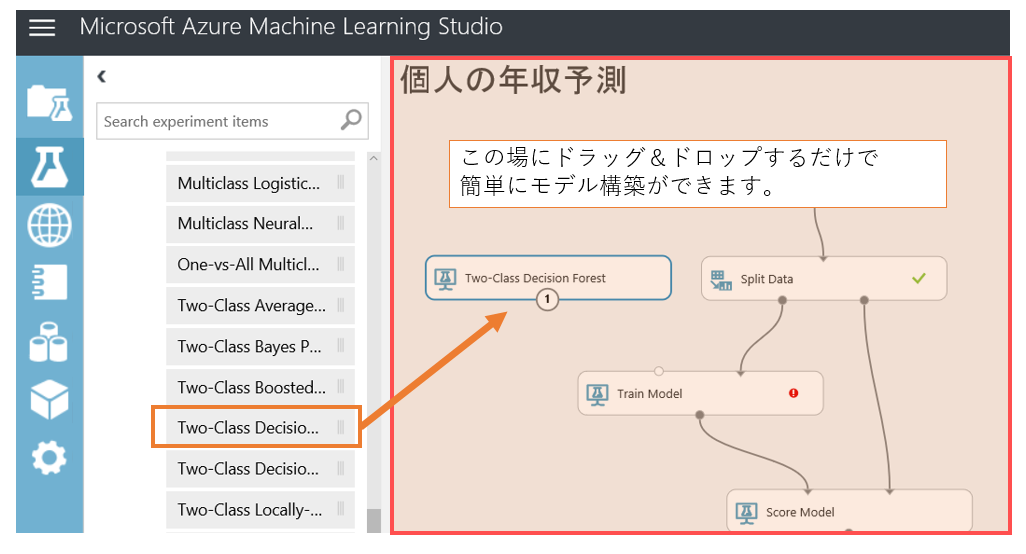Screen dimensions: 1026x554
Task: Select the Two-Class Bayes P... module item
Action: 260,347
